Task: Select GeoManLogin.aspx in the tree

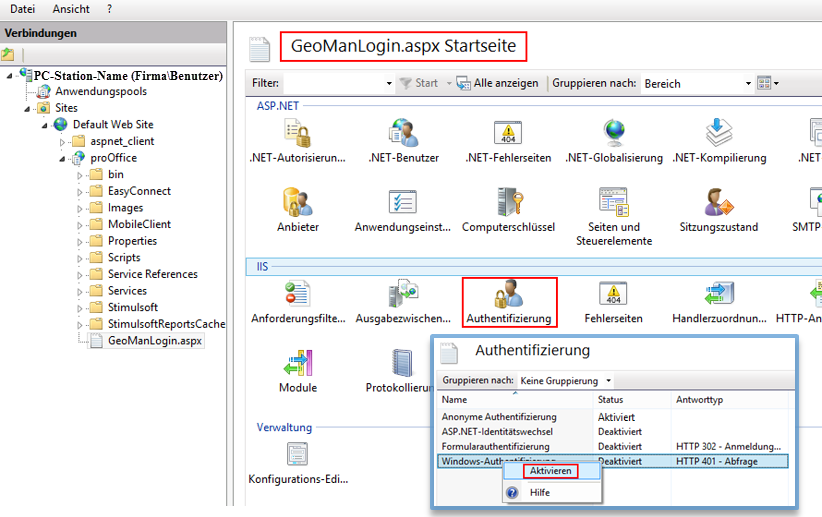Action: coord(155,341)
